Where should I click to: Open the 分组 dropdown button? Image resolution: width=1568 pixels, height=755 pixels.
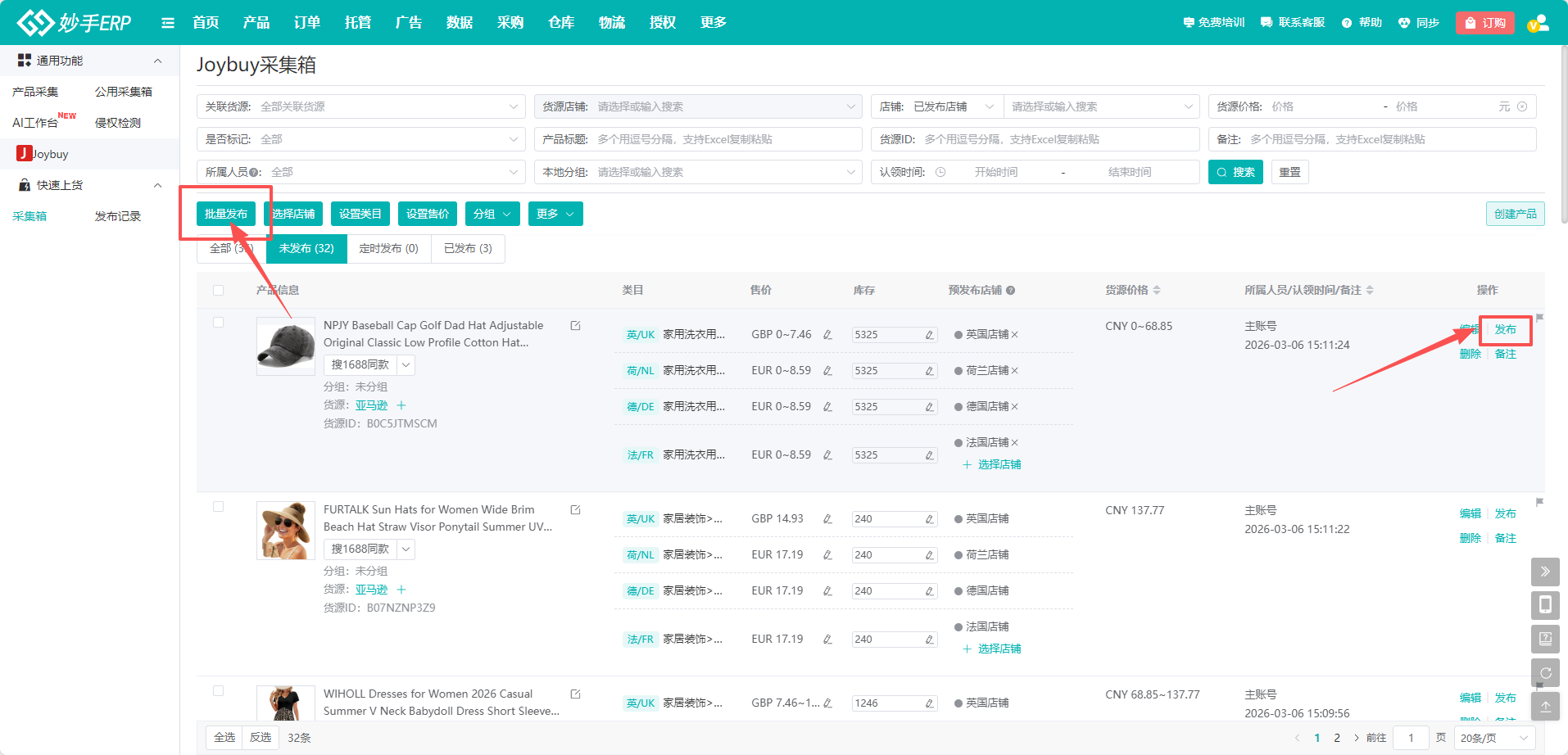coord(492,214)
